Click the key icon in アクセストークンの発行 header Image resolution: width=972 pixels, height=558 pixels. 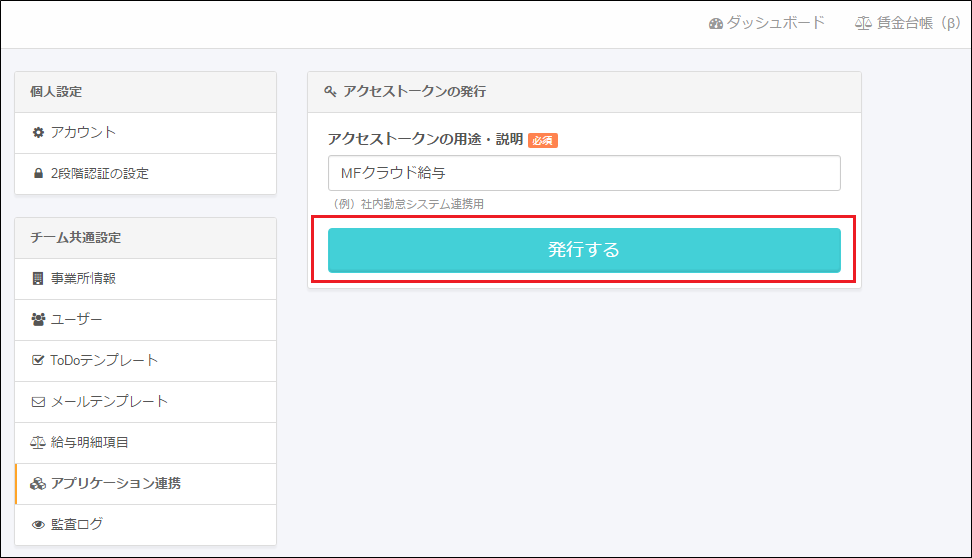pyautogui.click(x=330, y=92)
